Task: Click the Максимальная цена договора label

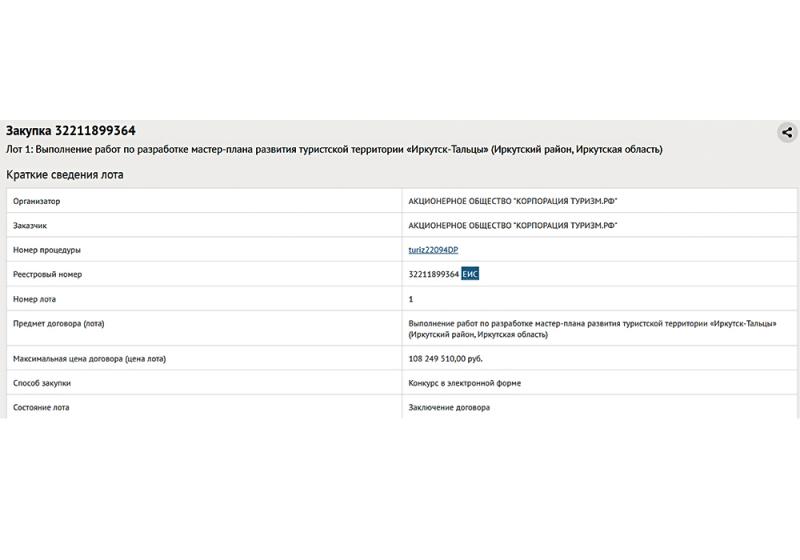Action: [89, 358]
